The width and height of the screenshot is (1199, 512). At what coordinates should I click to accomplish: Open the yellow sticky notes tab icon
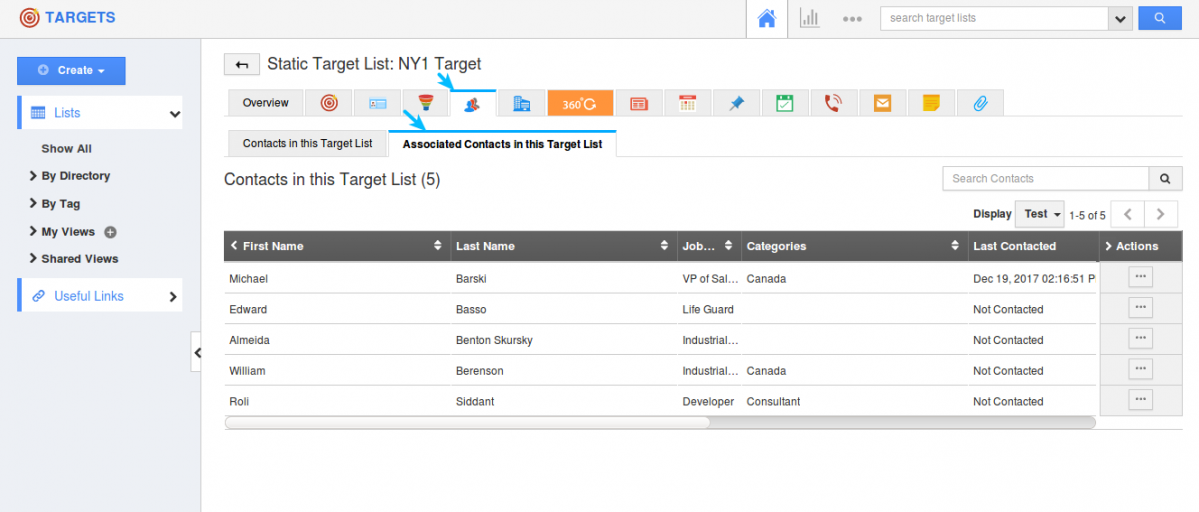click(x=931, y=103)
